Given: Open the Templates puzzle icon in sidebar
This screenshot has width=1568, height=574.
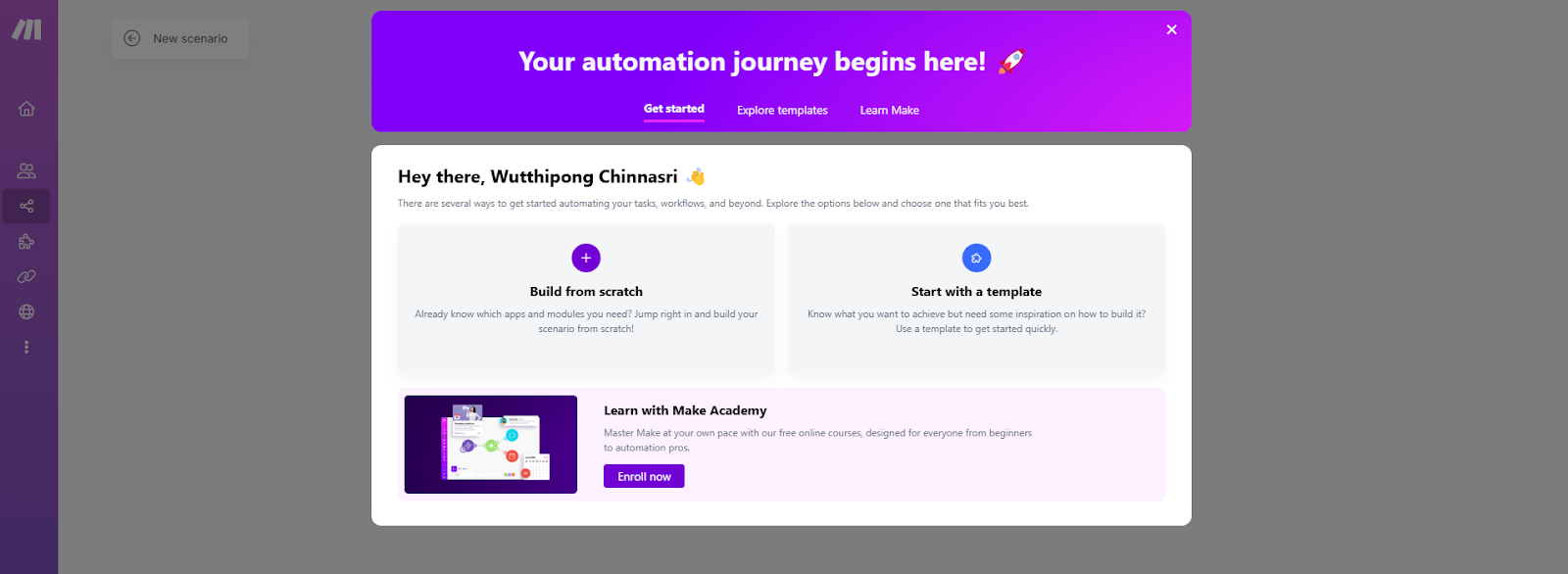Looking at the screenshot, I should 26,241.
